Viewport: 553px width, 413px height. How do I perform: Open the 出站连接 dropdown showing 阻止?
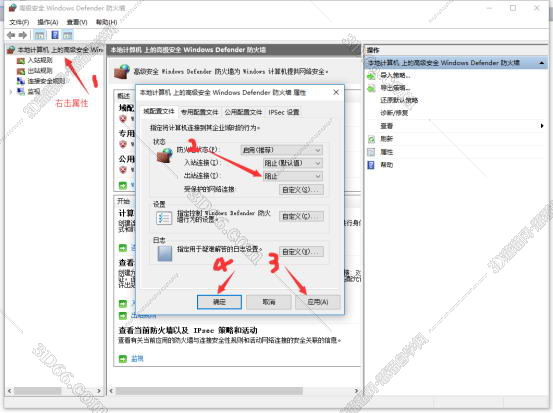tap(292, 176)
